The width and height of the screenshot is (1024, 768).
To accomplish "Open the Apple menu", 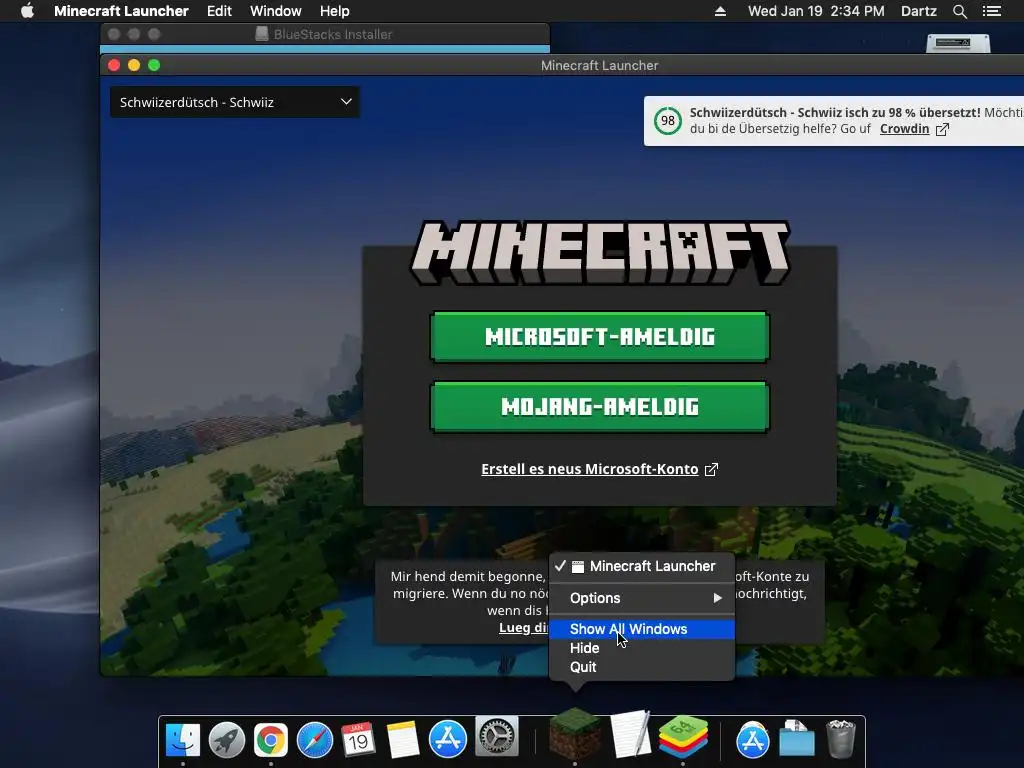I will [27, 11].
